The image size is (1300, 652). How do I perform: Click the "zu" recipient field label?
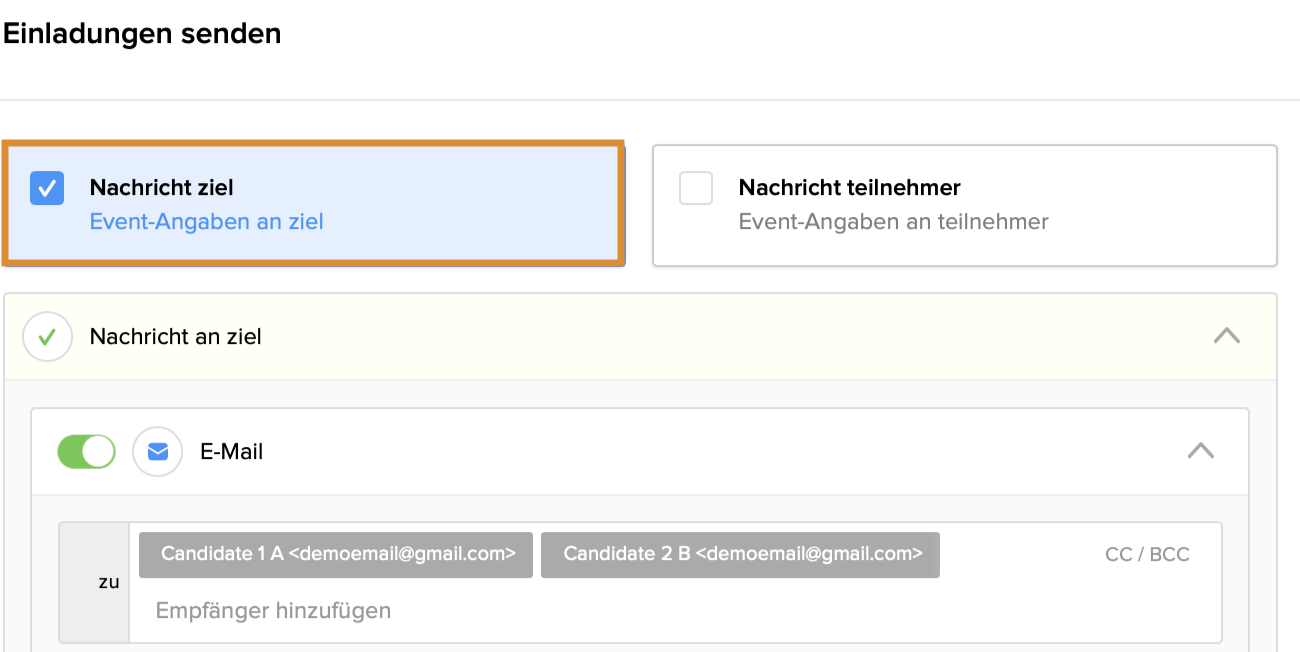pos(109,582)
